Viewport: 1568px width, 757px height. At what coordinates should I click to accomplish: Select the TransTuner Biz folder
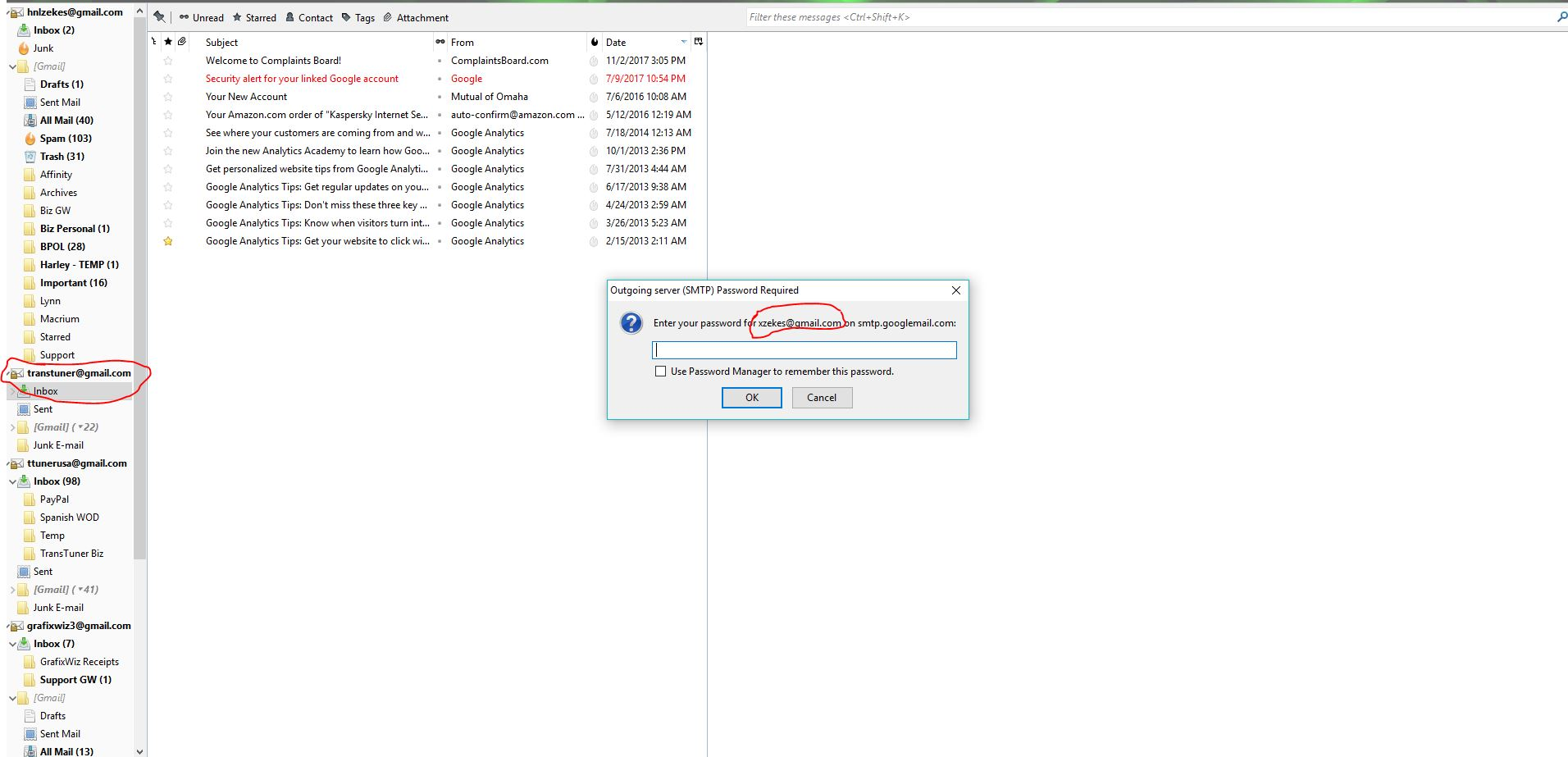coord(72,554)
